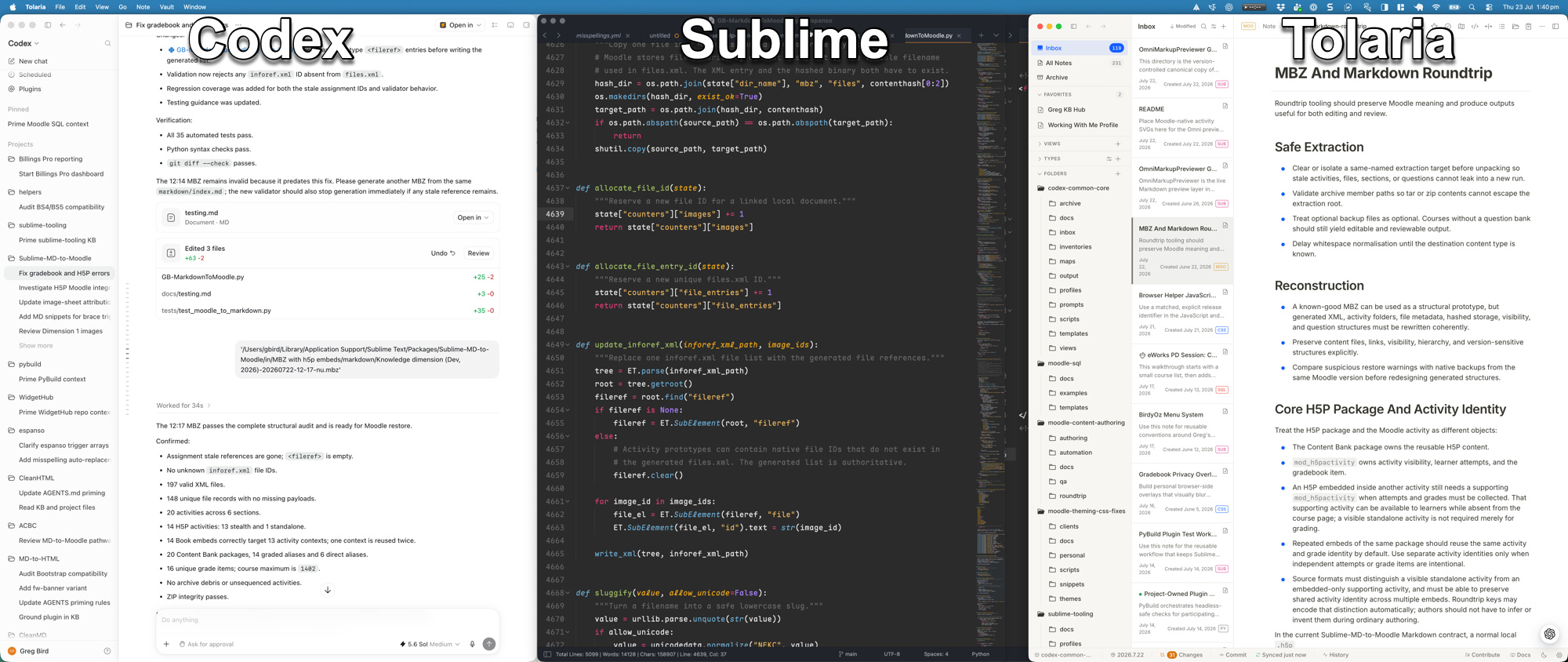Open All Notes in Tolaria

click(x=1080, y=63)
